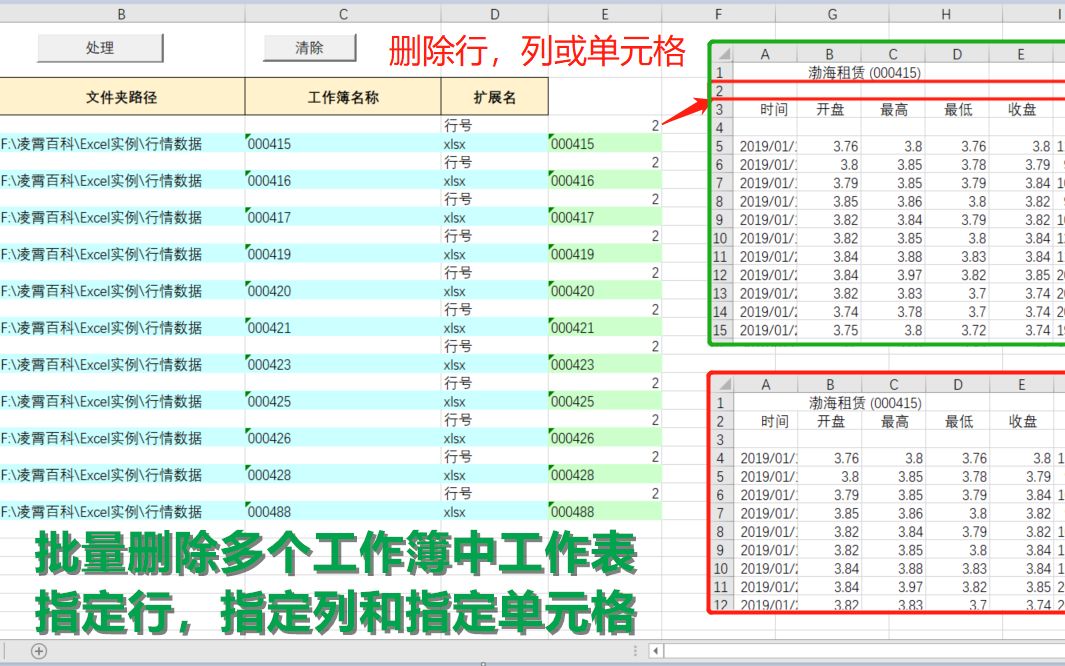Select column C header
1065x666 pixels.
click(343, 14)
